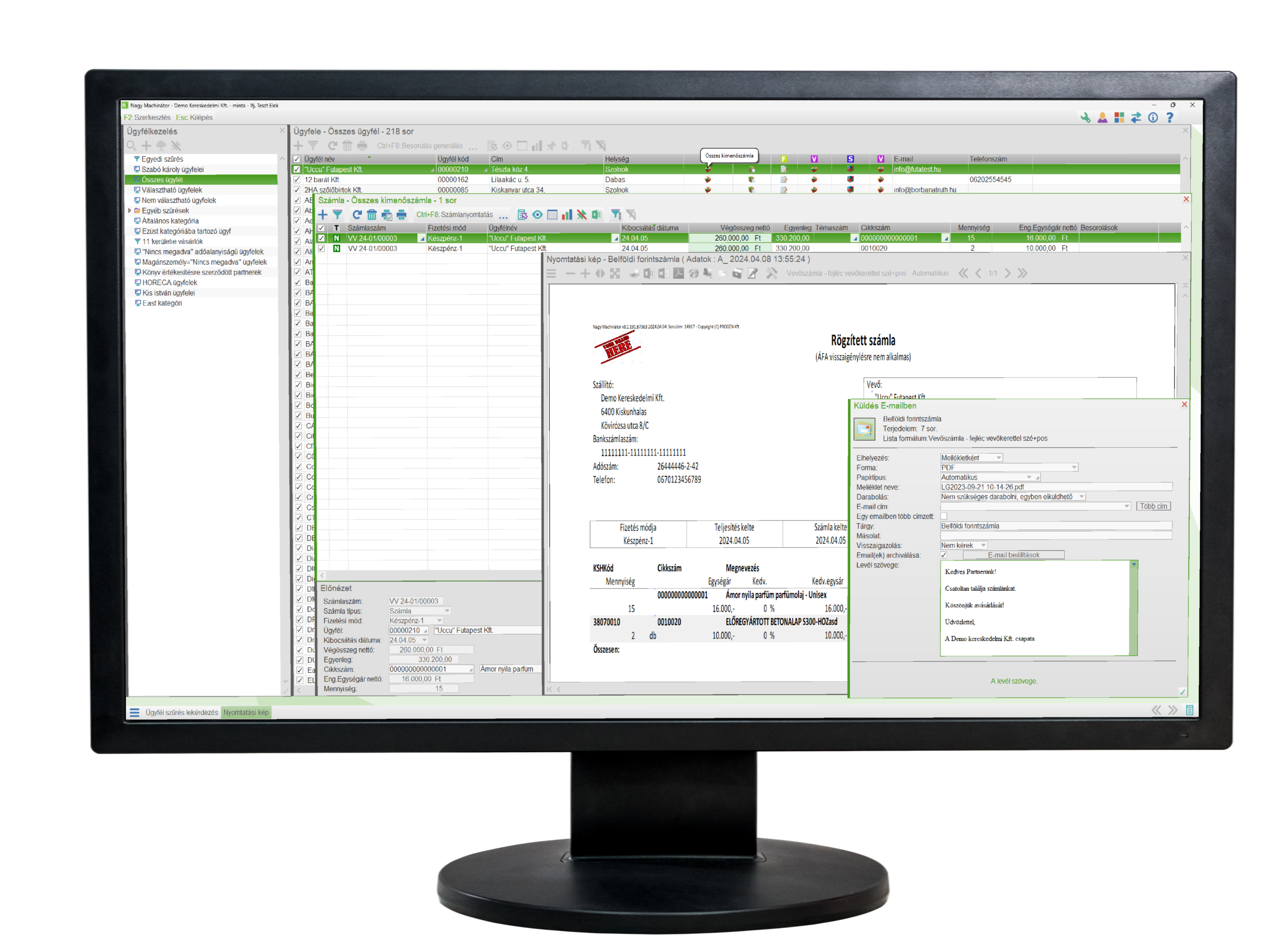The width and height of the screenshot is (1284, 952).
Task: Click the bar chart icon in invoice toolbar
Action: (567, 215)
